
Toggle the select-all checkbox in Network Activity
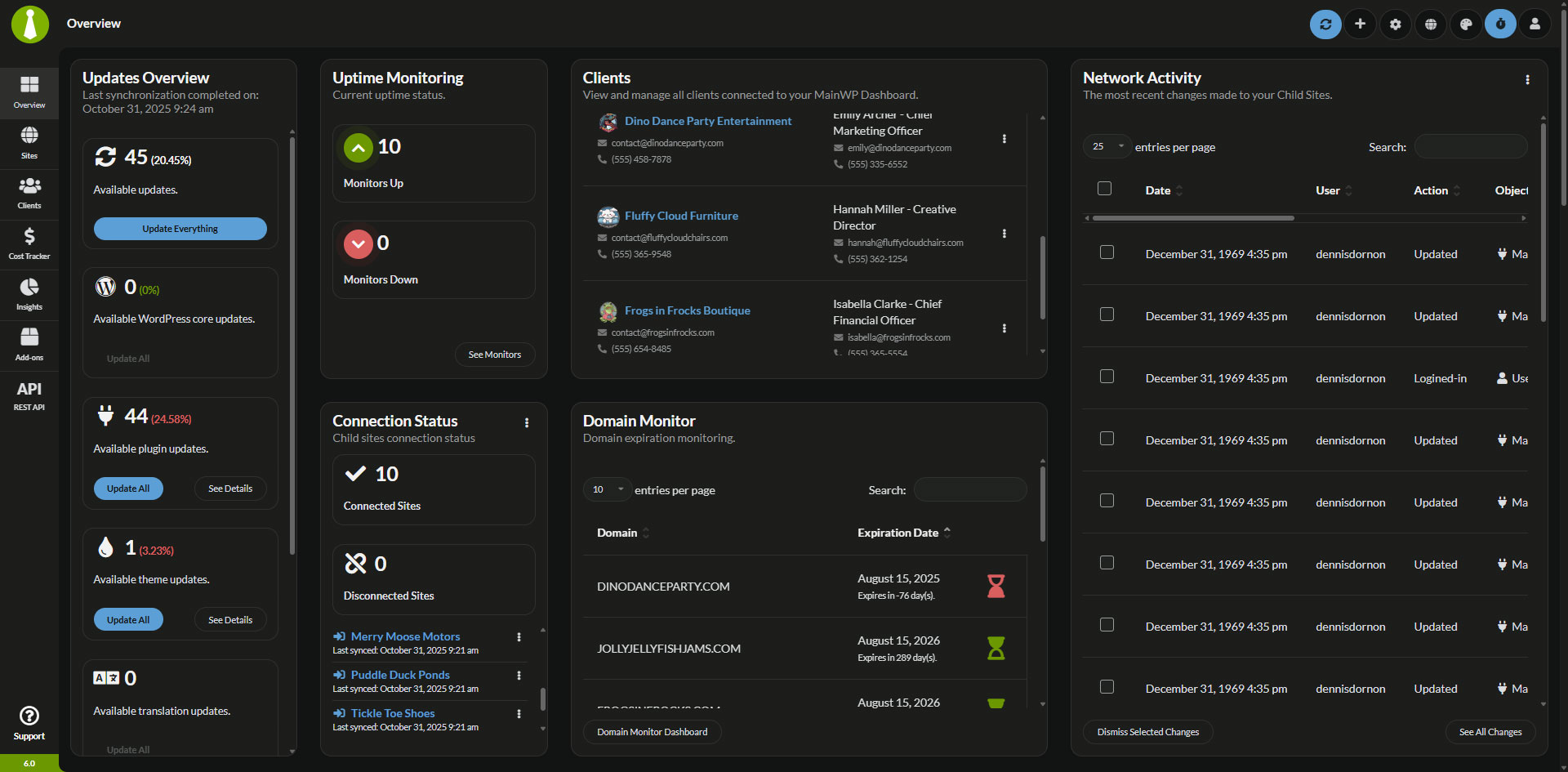pyautogui.click(x=1105, y=189)
